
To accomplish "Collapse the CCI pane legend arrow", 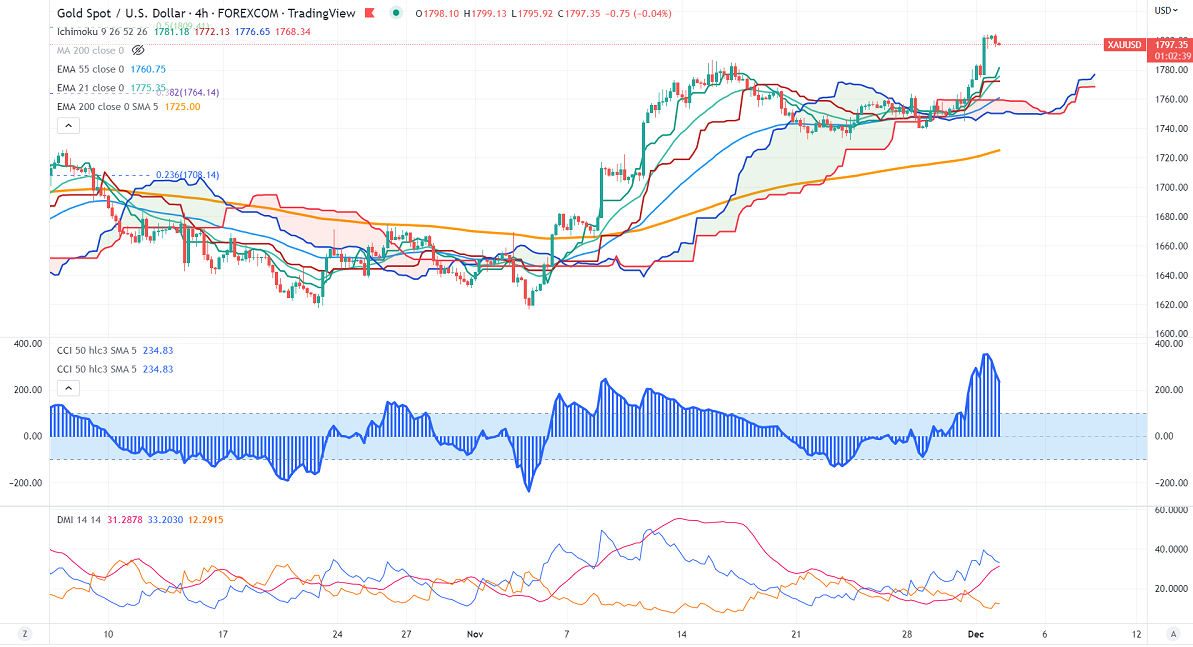I will (x=68, y=388).
